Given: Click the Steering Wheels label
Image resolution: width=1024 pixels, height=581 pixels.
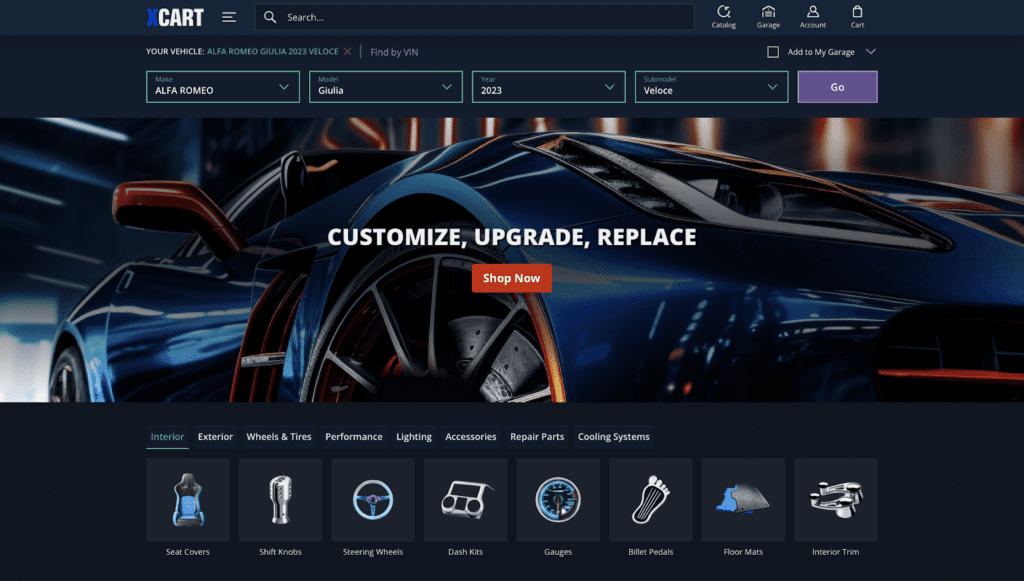Looking at the screenshot, I should 373,552.
